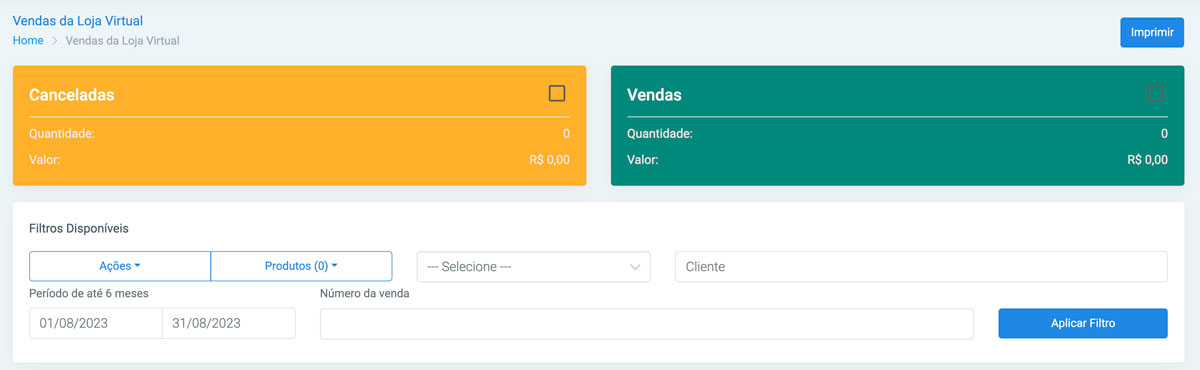Tick the Canceladas card checkbox
Image resolution: width=1200 pixels, height=370 pixels.
tap(557, 93)
